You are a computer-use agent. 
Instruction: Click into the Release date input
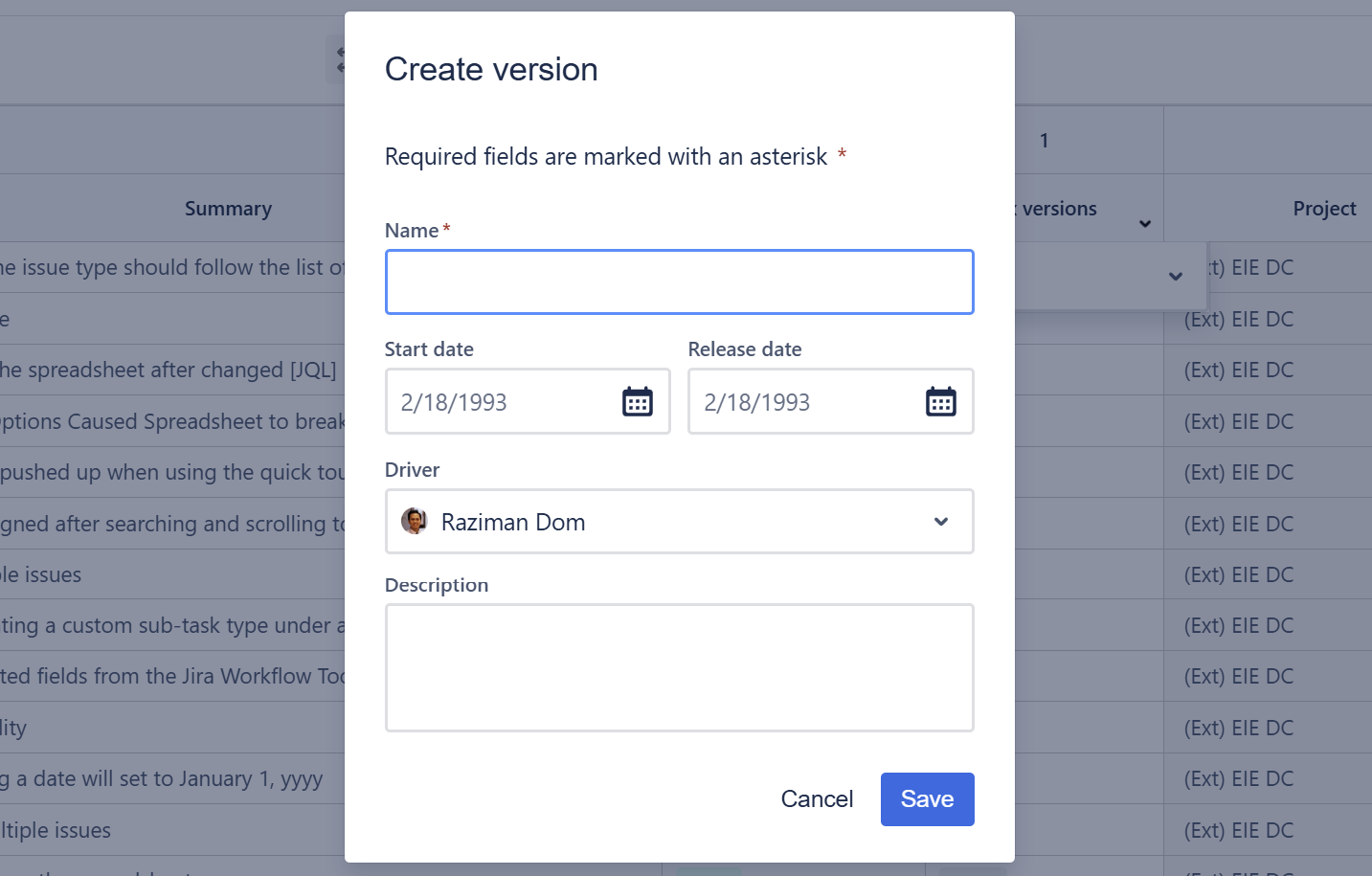click(806, 402)
